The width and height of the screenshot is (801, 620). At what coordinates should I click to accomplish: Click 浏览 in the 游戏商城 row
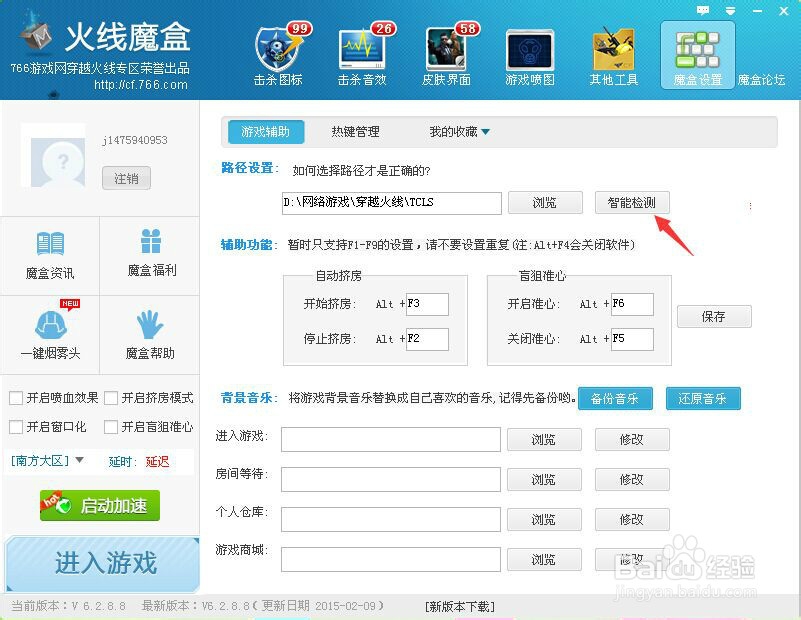(x=544, y=559)
